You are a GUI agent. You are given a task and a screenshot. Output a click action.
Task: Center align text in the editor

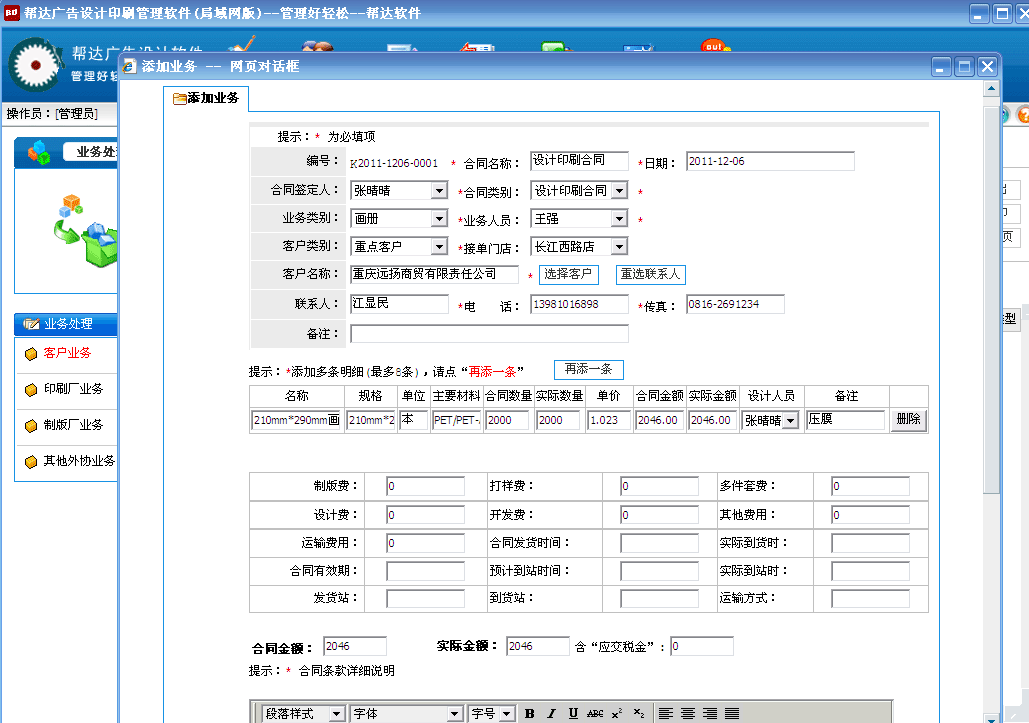[688, 714]
